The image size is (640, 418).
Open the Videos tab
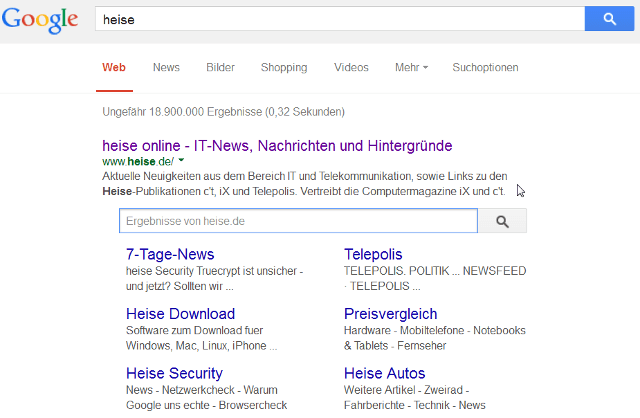point(351,67)
